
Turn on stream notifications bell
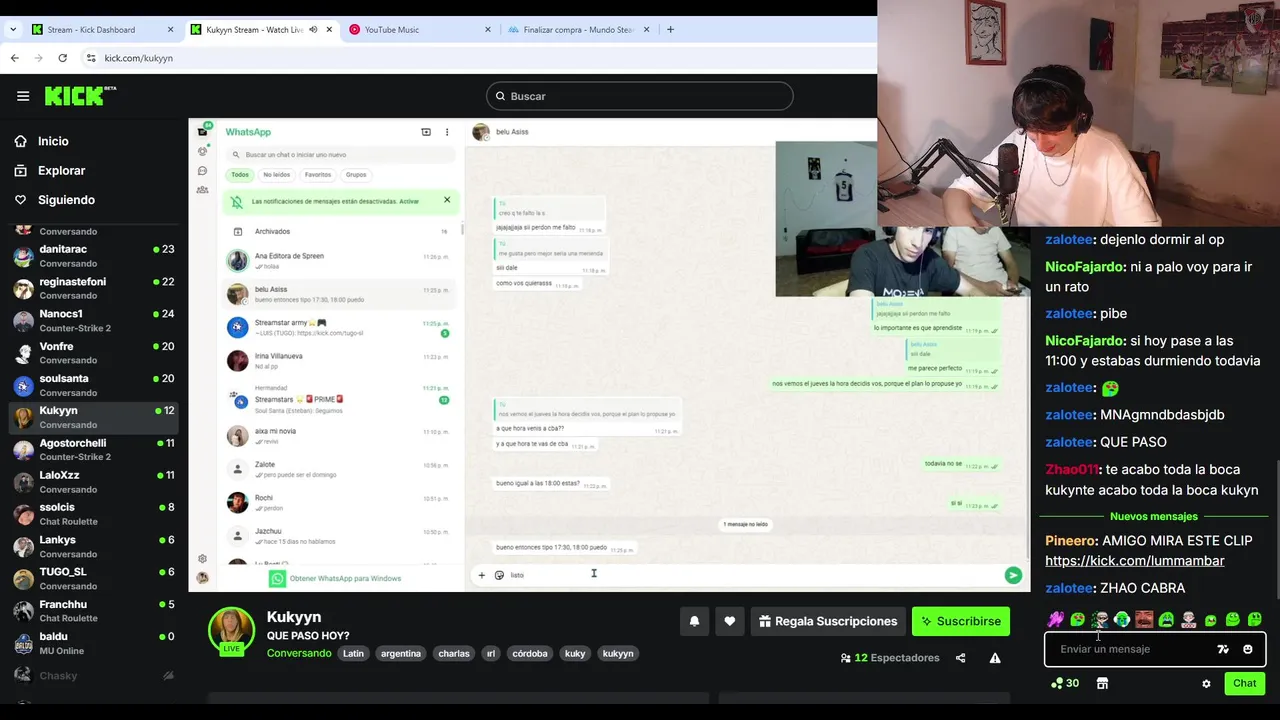point(694,621)
